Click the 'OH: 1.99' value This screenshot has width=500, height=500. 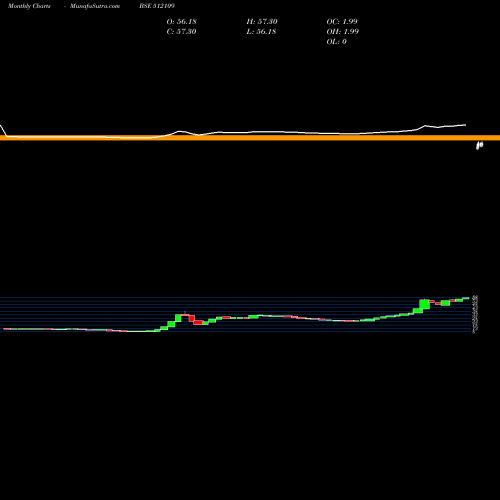click(343, 31)
